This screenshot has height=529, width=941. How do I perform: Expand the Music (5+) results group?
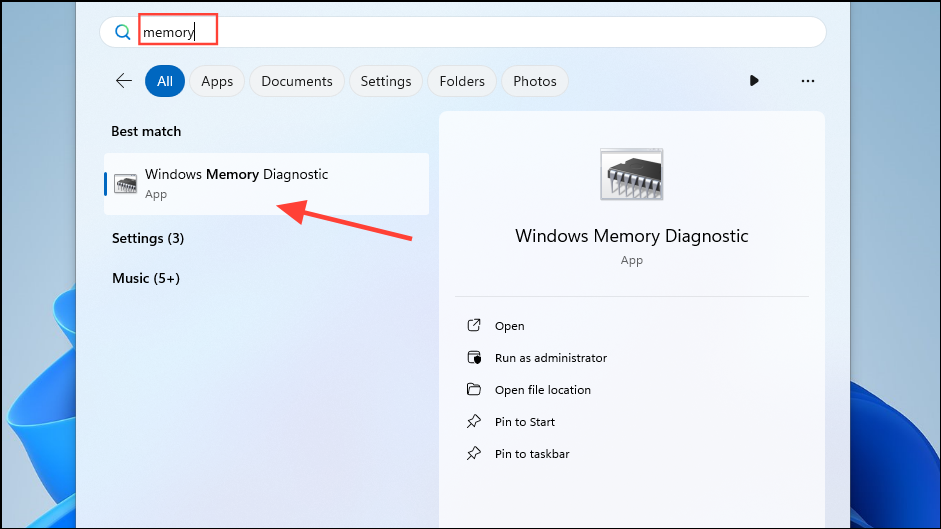tap(146, 278)
